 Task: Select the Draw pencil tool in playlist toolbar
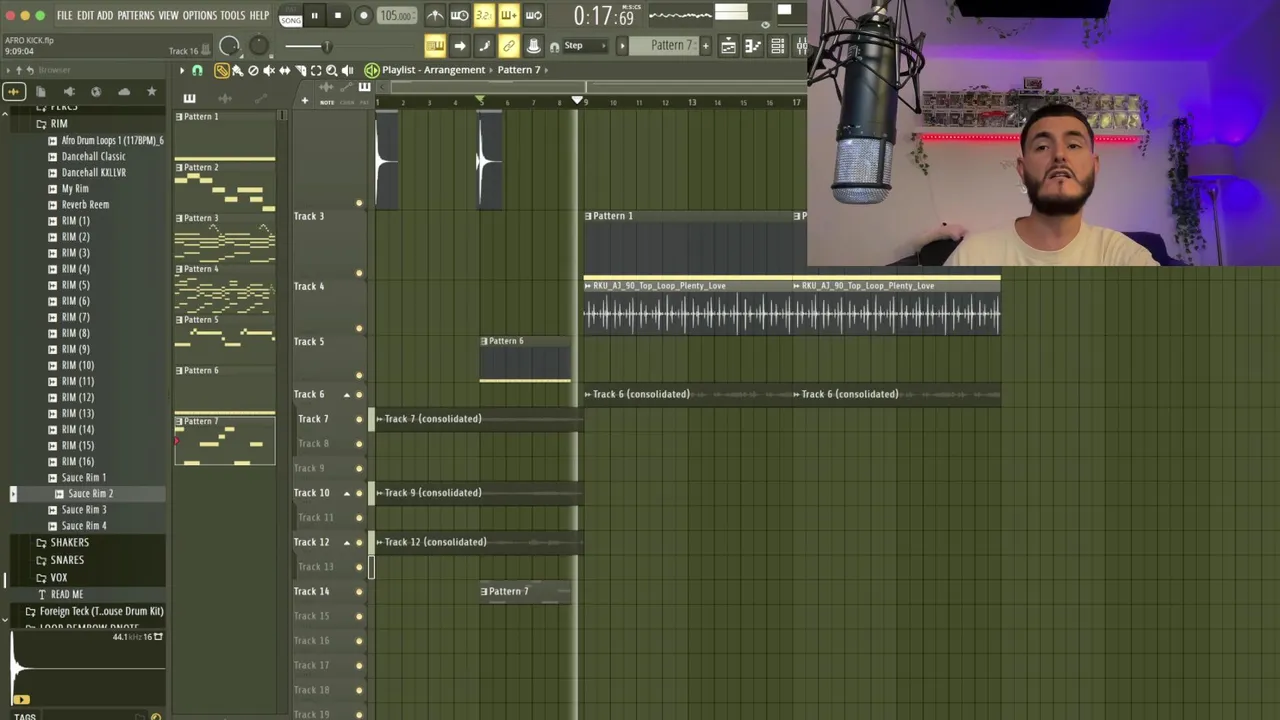pyautogui.click(x=222, y=70)
